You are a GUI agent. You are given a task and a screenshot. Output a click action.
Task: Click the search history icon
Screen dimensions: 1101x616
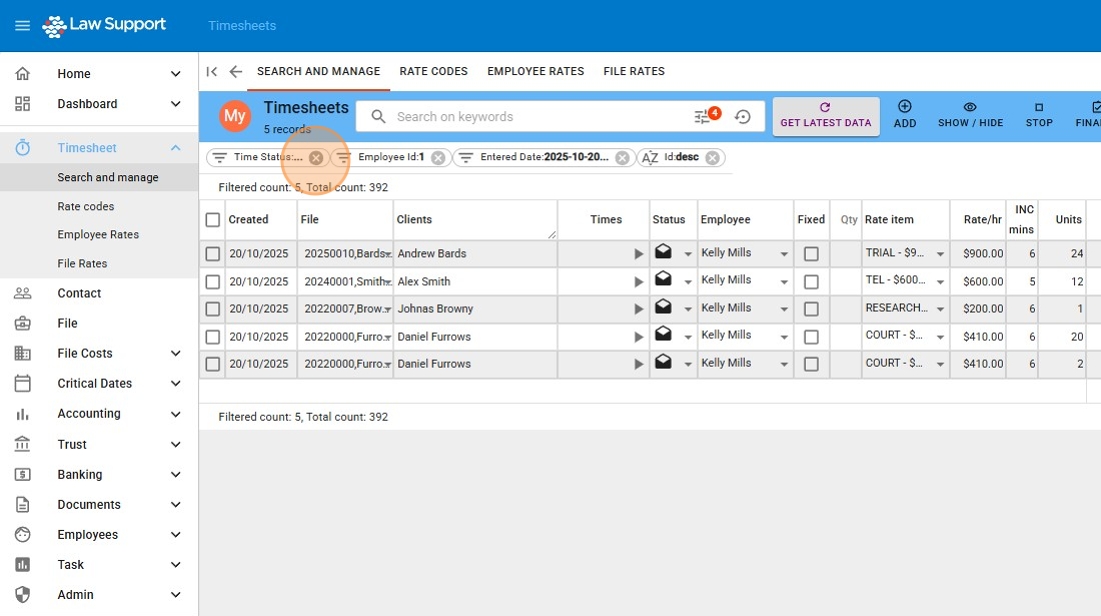pos(742,117)
